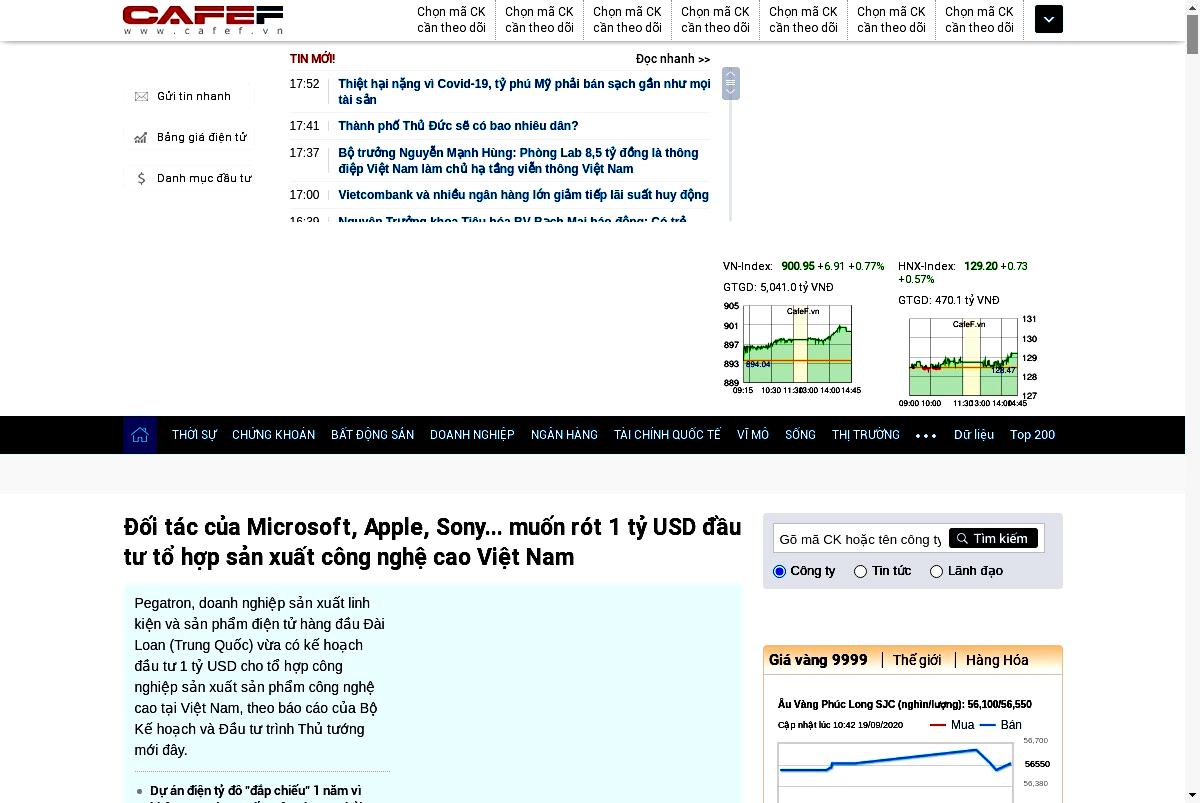1200x803 pixels.
Task: Switch to the Thế giới tab
Action: click(917, 660)
